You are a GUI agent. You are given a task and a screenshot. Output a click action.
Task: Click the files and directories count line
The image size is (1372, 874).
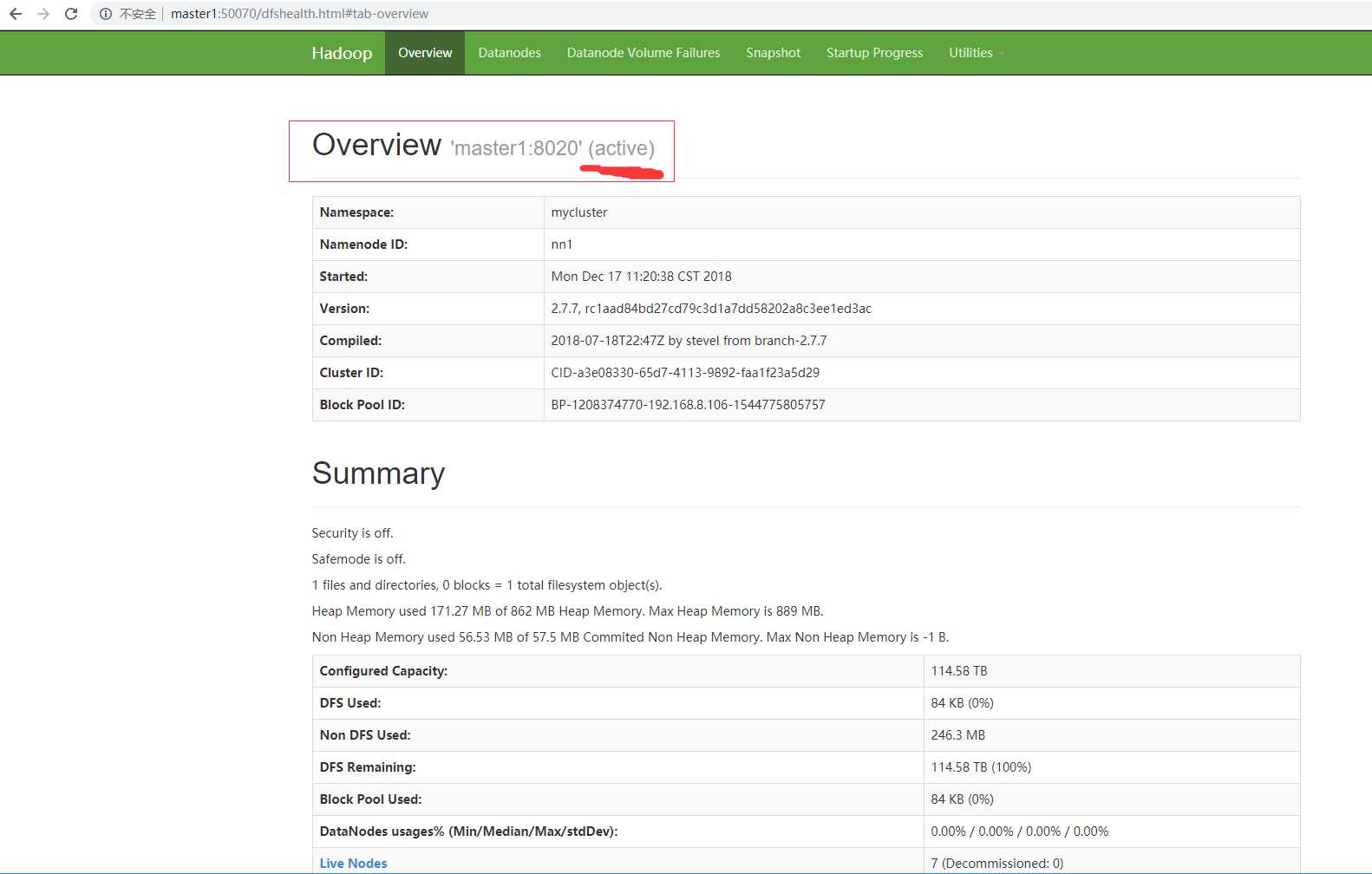point(487,585)
